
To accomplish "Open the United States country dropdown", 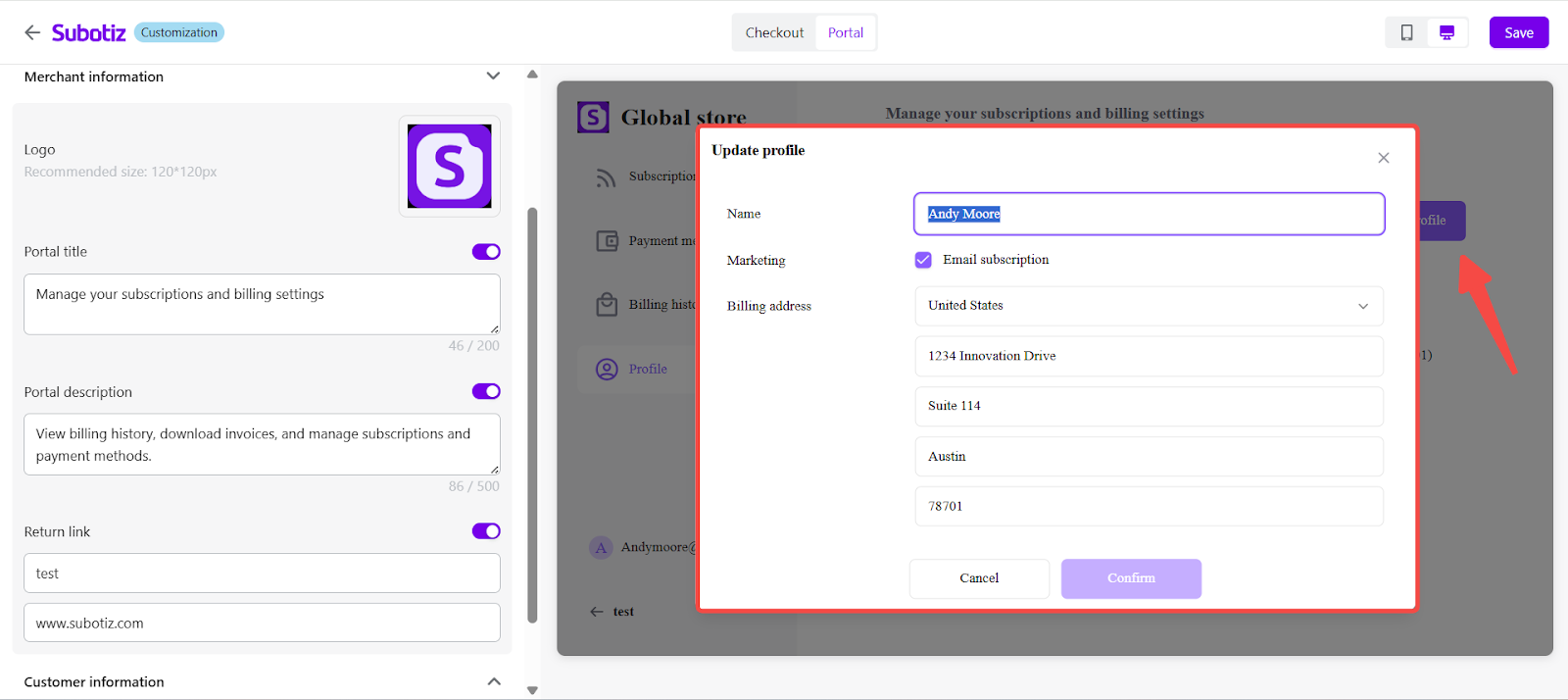I will pos(1149,306).
